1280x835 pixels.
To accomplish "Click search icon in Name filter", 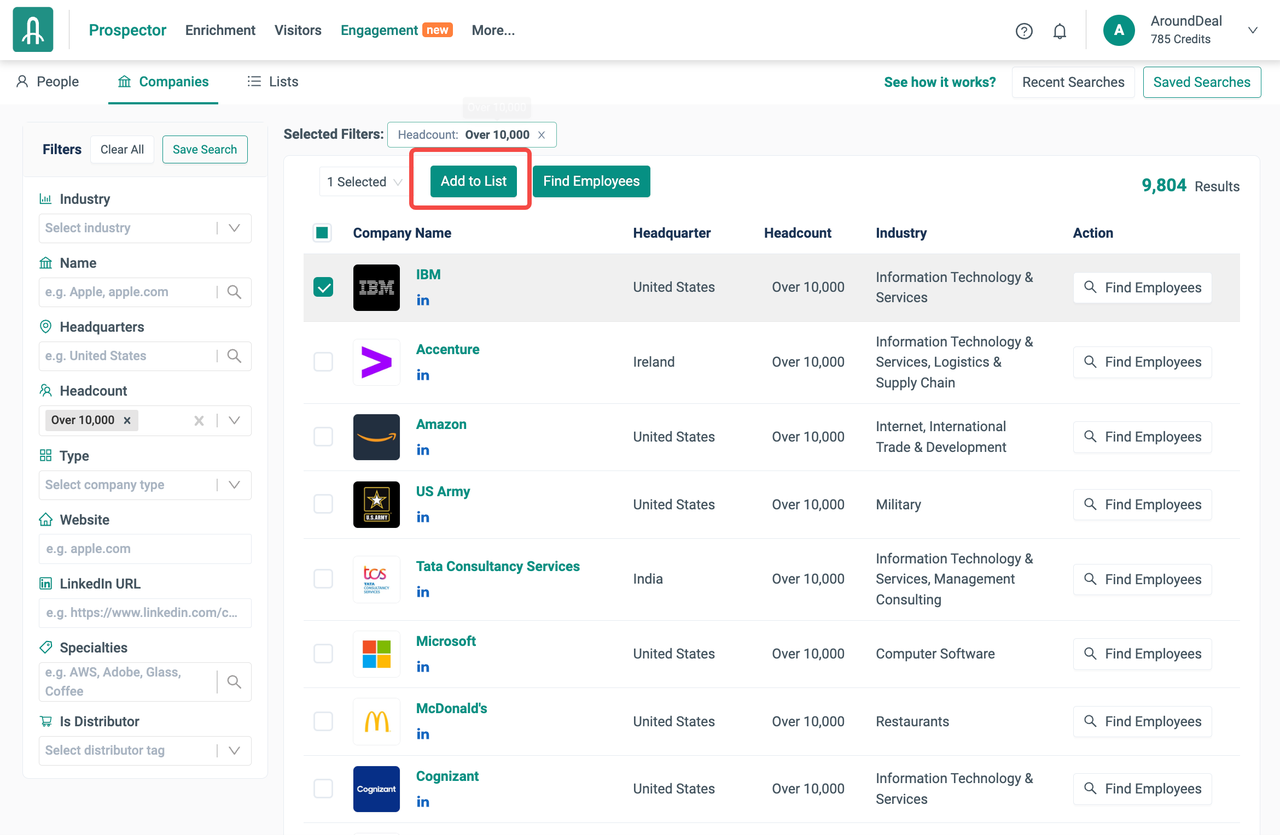I will coord(234,292).
